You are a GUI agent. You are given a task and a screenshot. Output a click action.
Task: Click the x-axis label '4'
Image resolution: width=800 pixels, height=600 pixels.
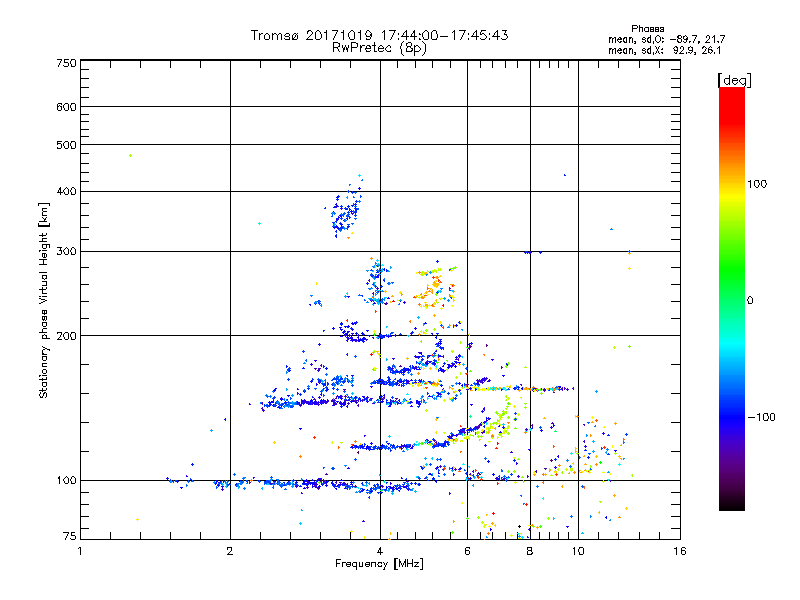coord(380,551)
